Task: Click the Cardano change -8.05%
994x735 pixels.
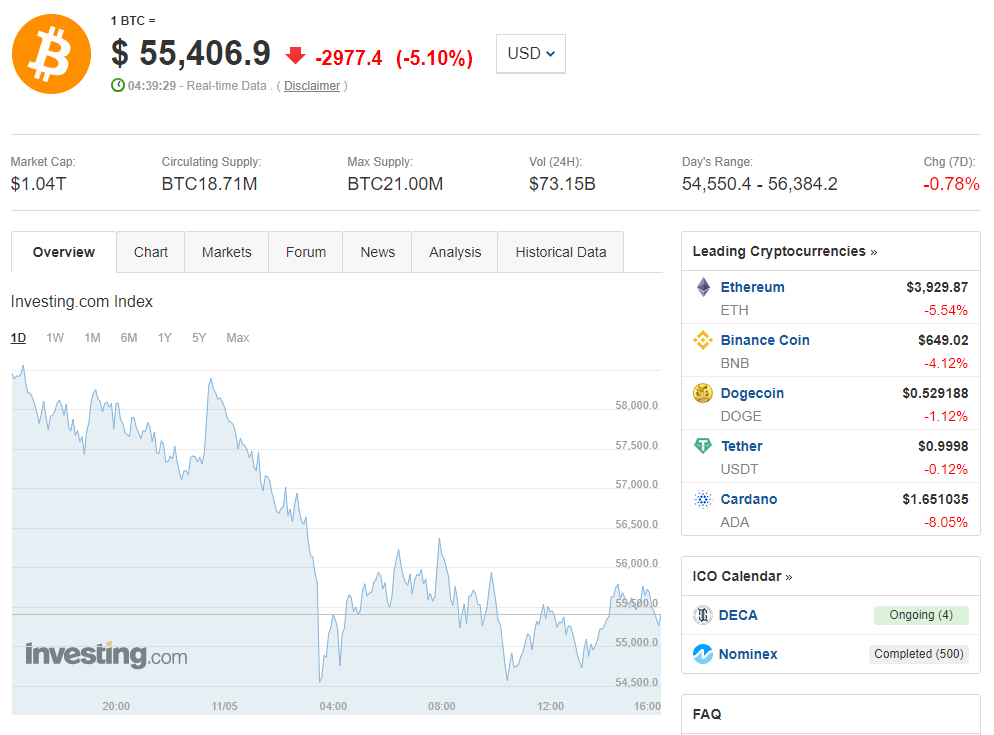Action: [x=946, y=522]
